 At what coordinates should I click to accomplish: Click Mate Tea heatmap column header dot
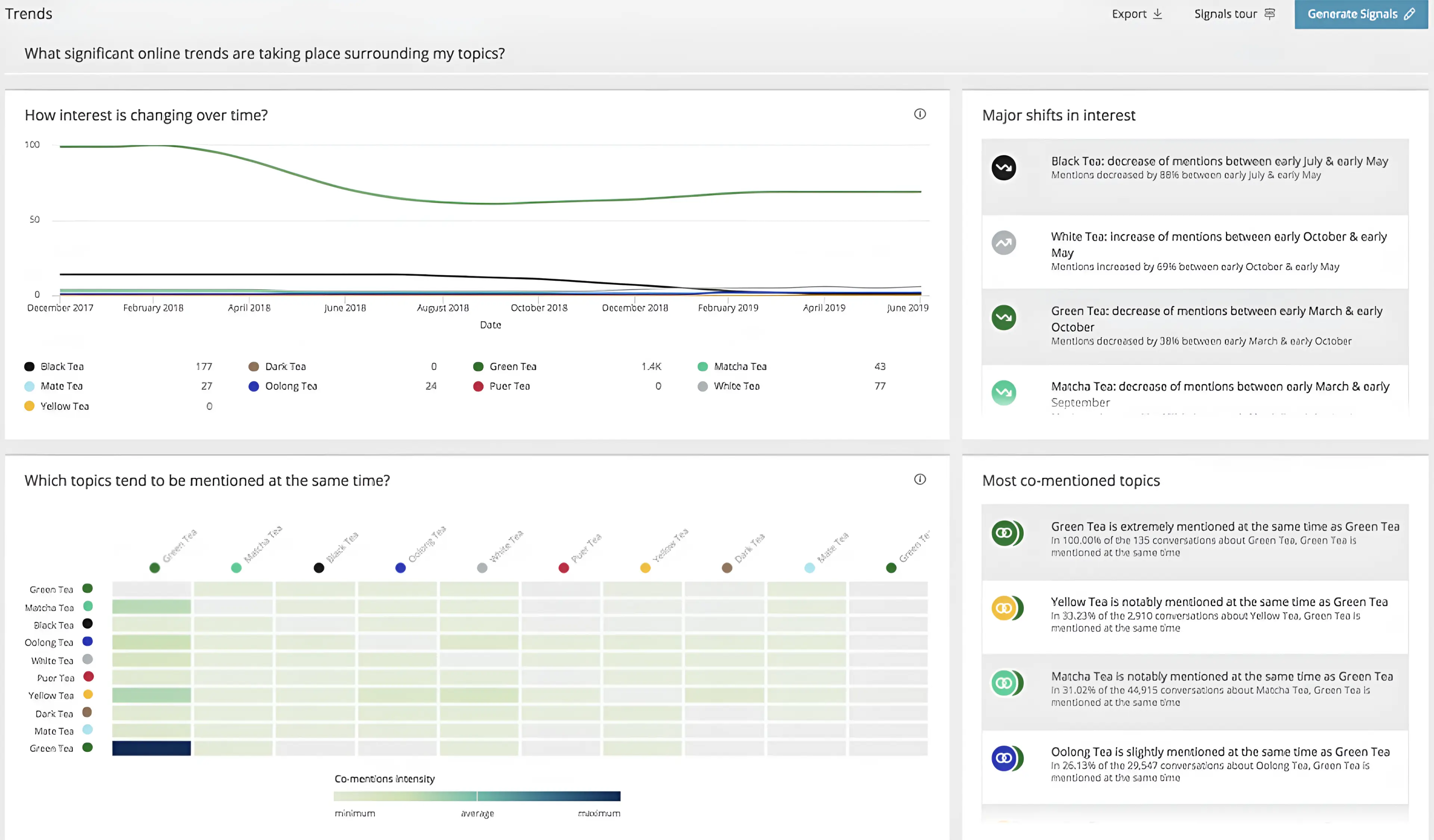pos(809,567)
